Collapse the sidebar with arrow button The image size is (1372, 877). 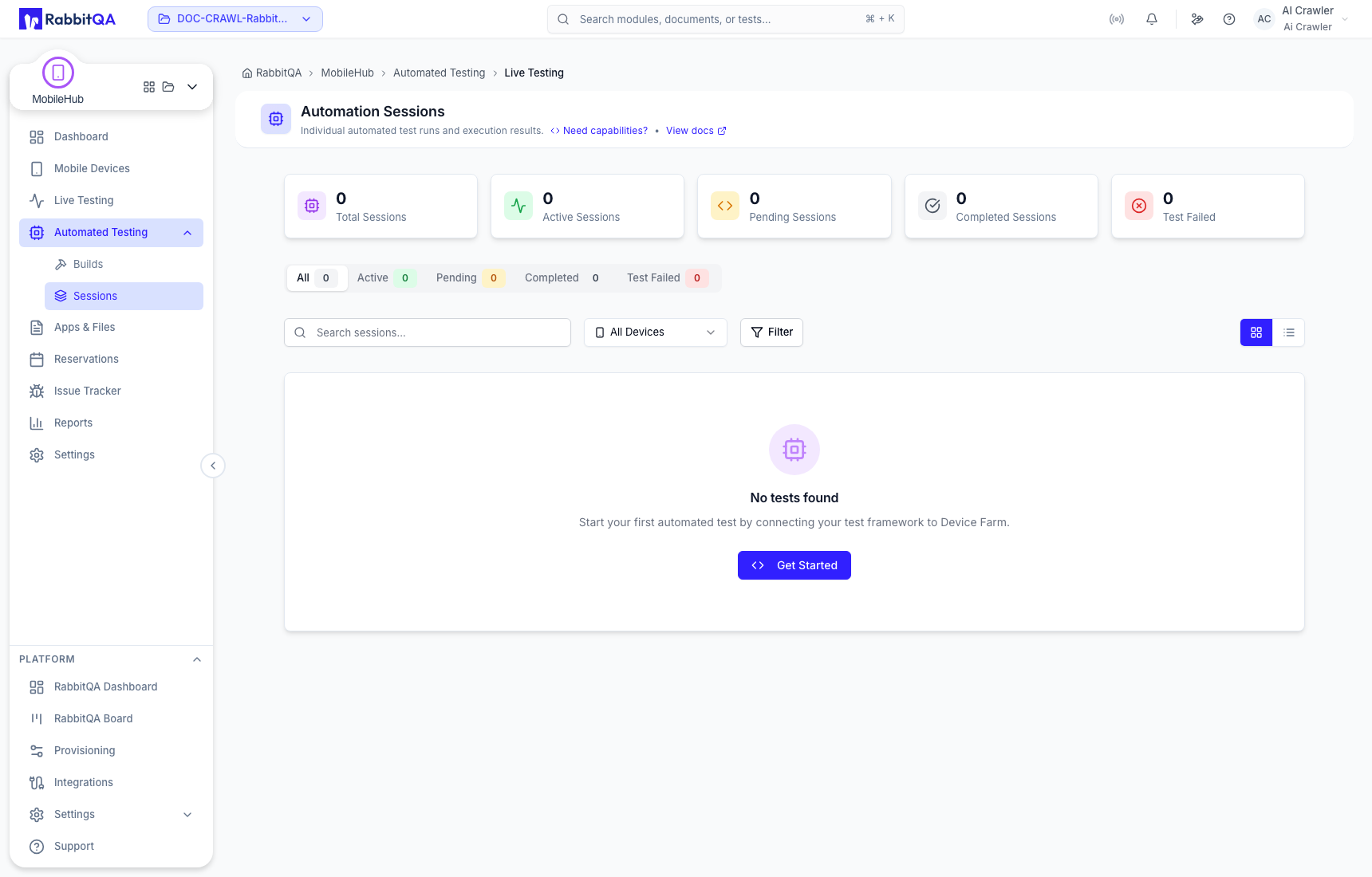pos(213,466)
